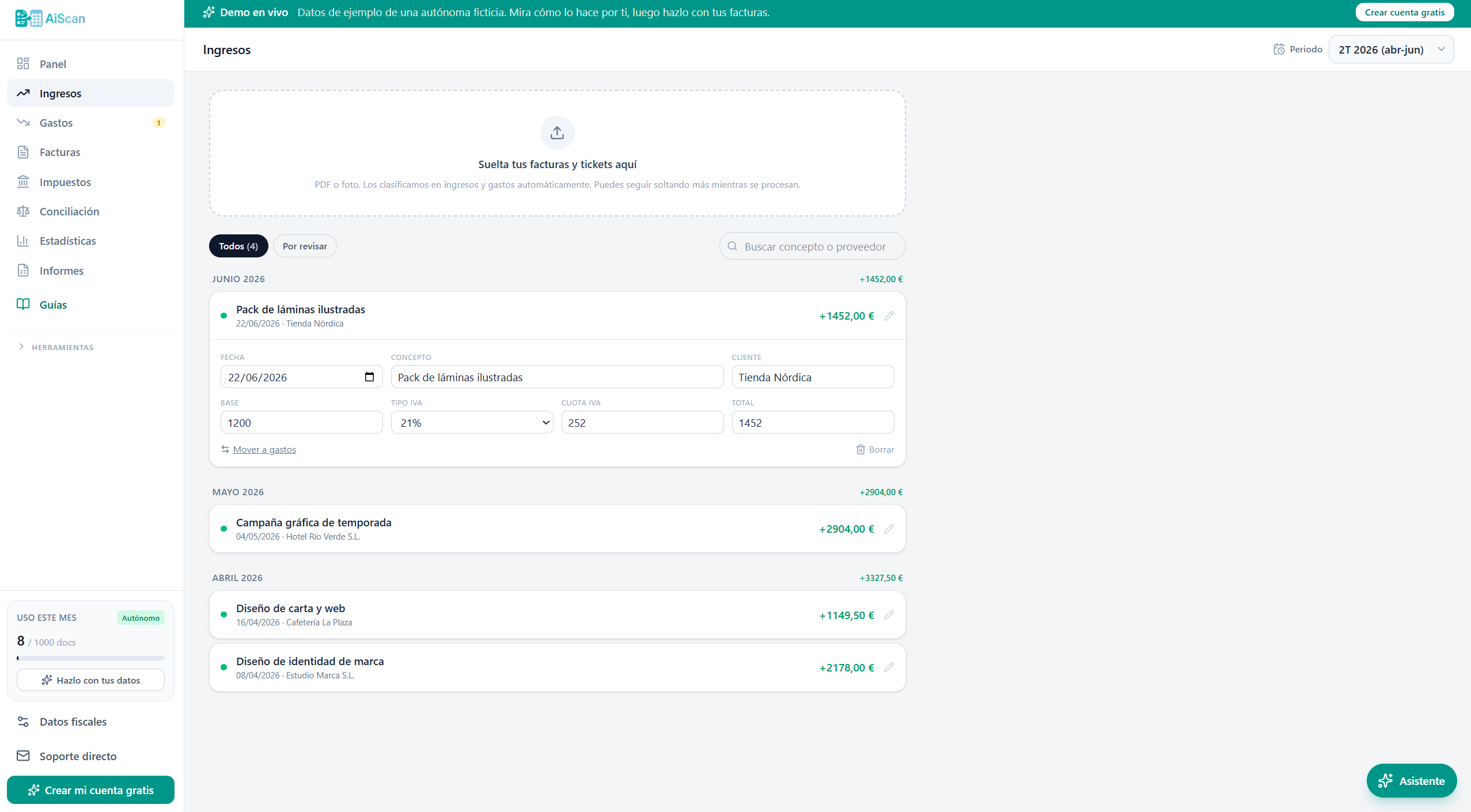Click the Periodo calendar icon
The height and width of the screenshot is (812, 1471).
pyautogui.click(x=1279, y=49)
